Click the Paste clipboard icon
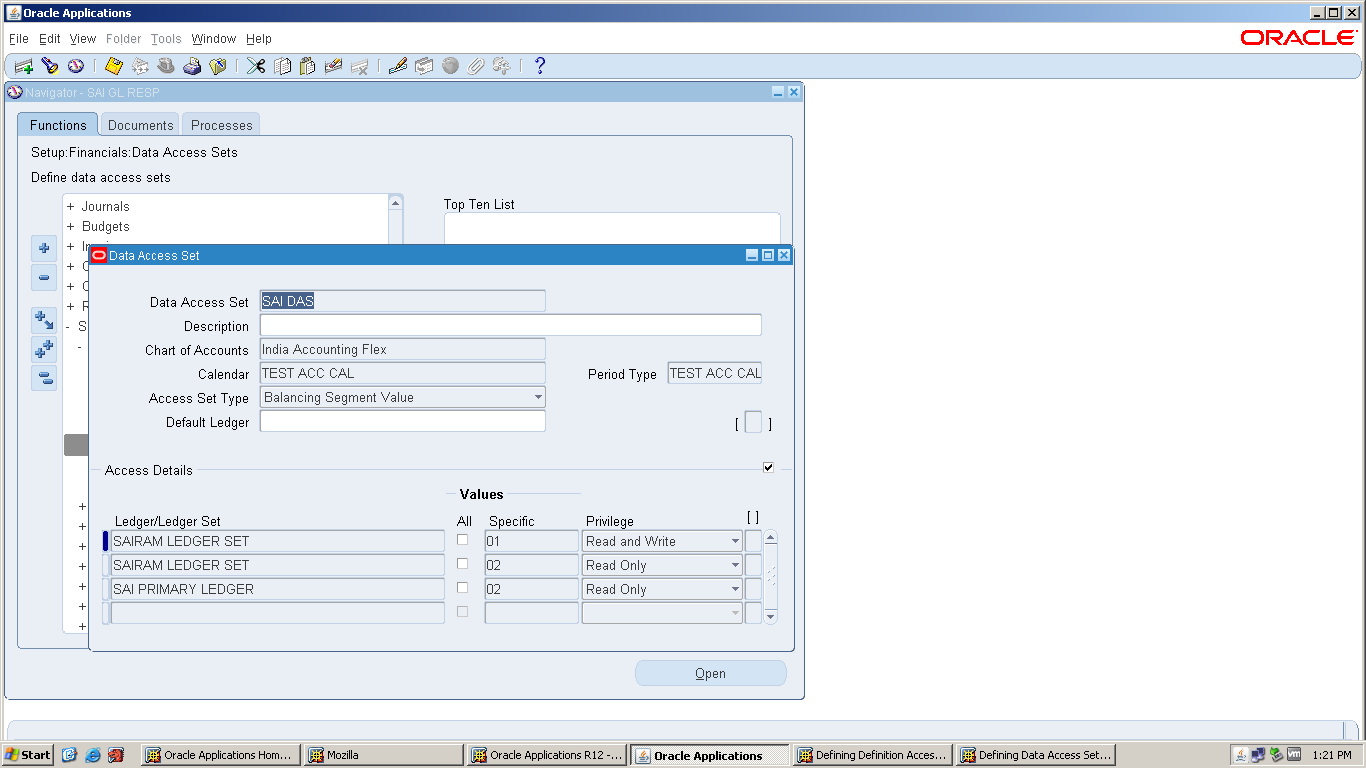 [x=307, y=66]
